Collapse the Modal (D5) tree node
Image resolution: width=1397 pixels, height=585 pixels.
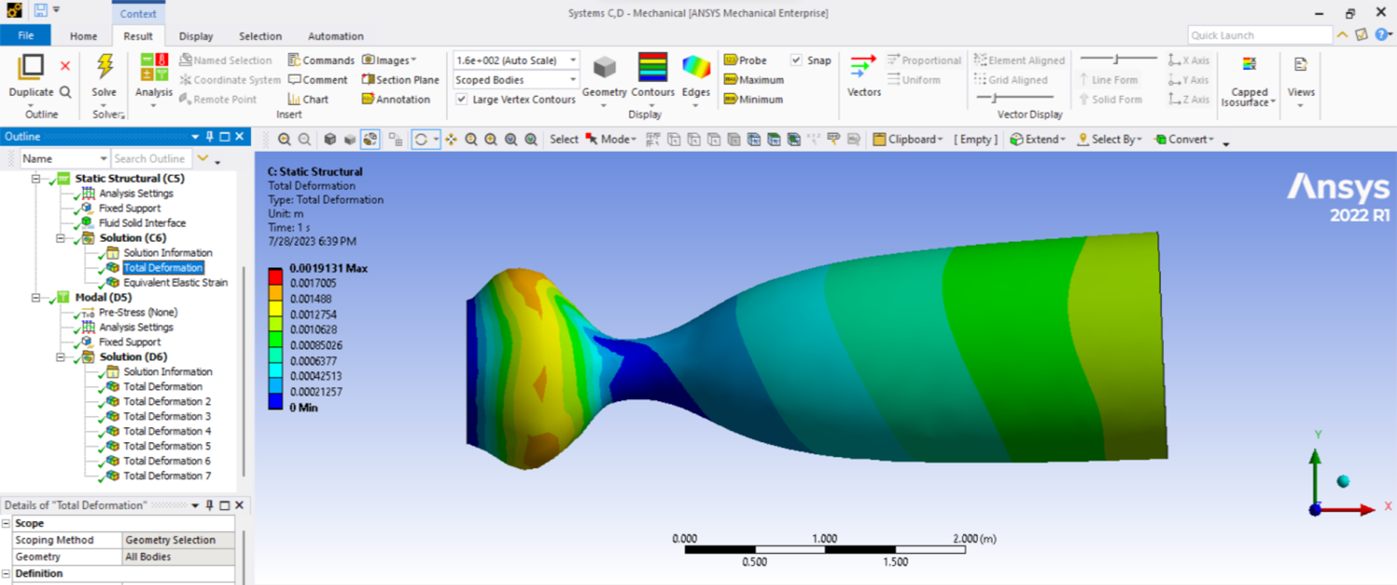[x=37, y=298]
